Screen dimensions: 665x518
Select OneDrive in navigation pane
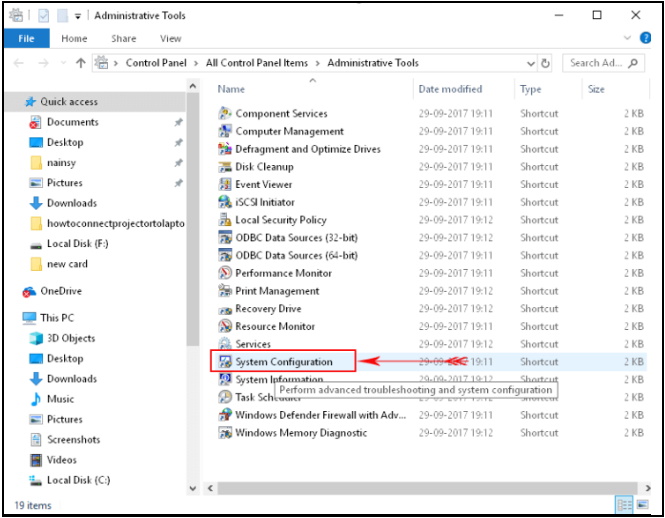[61, 291]
